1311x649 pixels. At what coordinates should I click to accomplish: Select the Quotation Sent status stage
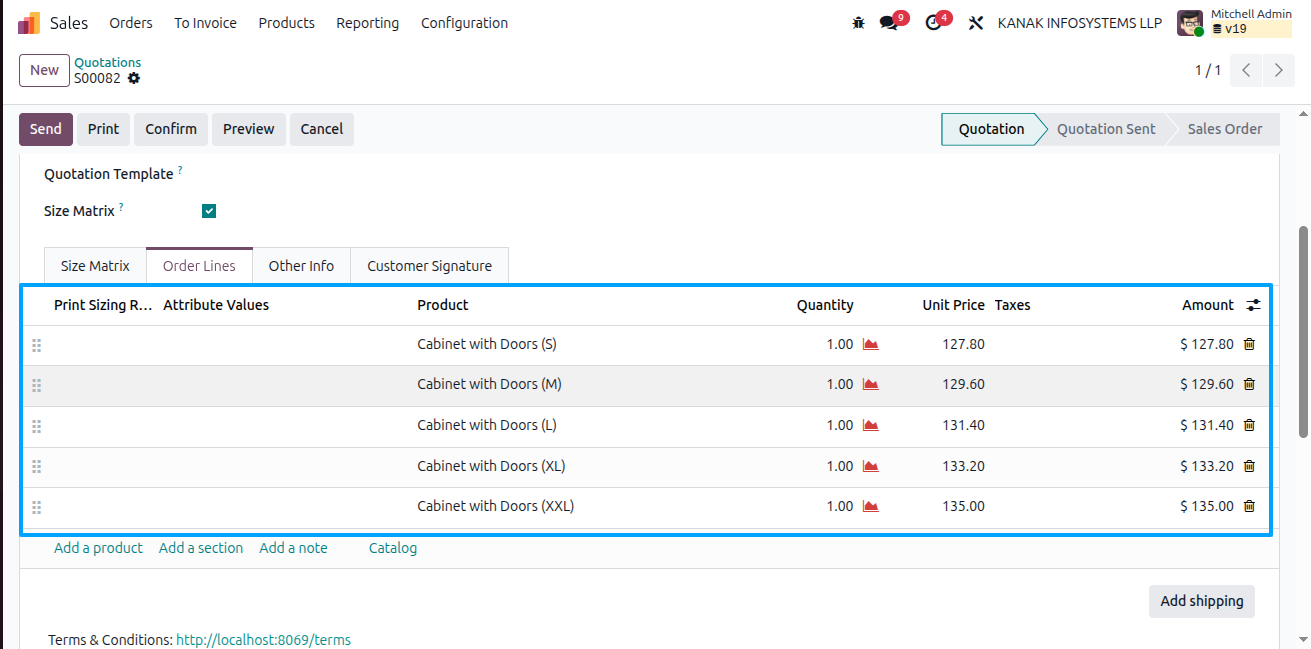(1106, 129)
